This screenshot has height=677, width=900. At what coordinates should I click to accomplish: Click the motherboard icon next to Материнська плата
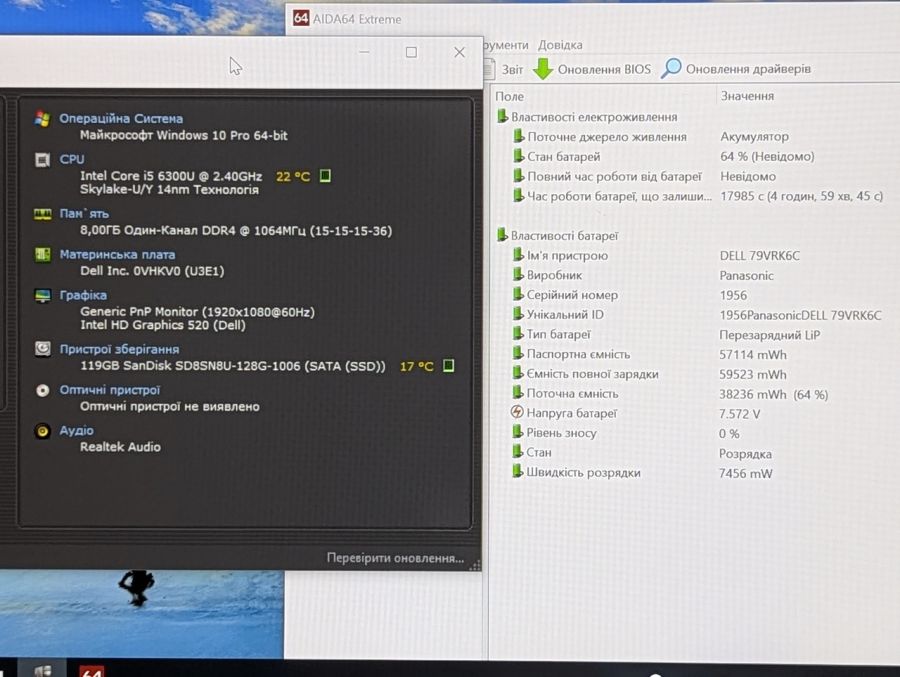42,254
